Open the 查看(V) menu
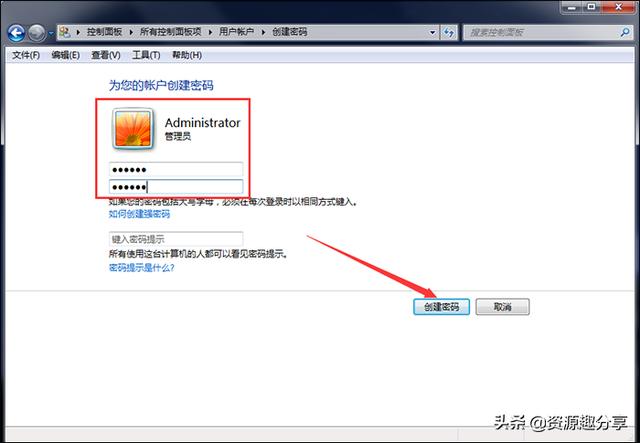Viewport: 640px width, 443px height. [105, 55]
